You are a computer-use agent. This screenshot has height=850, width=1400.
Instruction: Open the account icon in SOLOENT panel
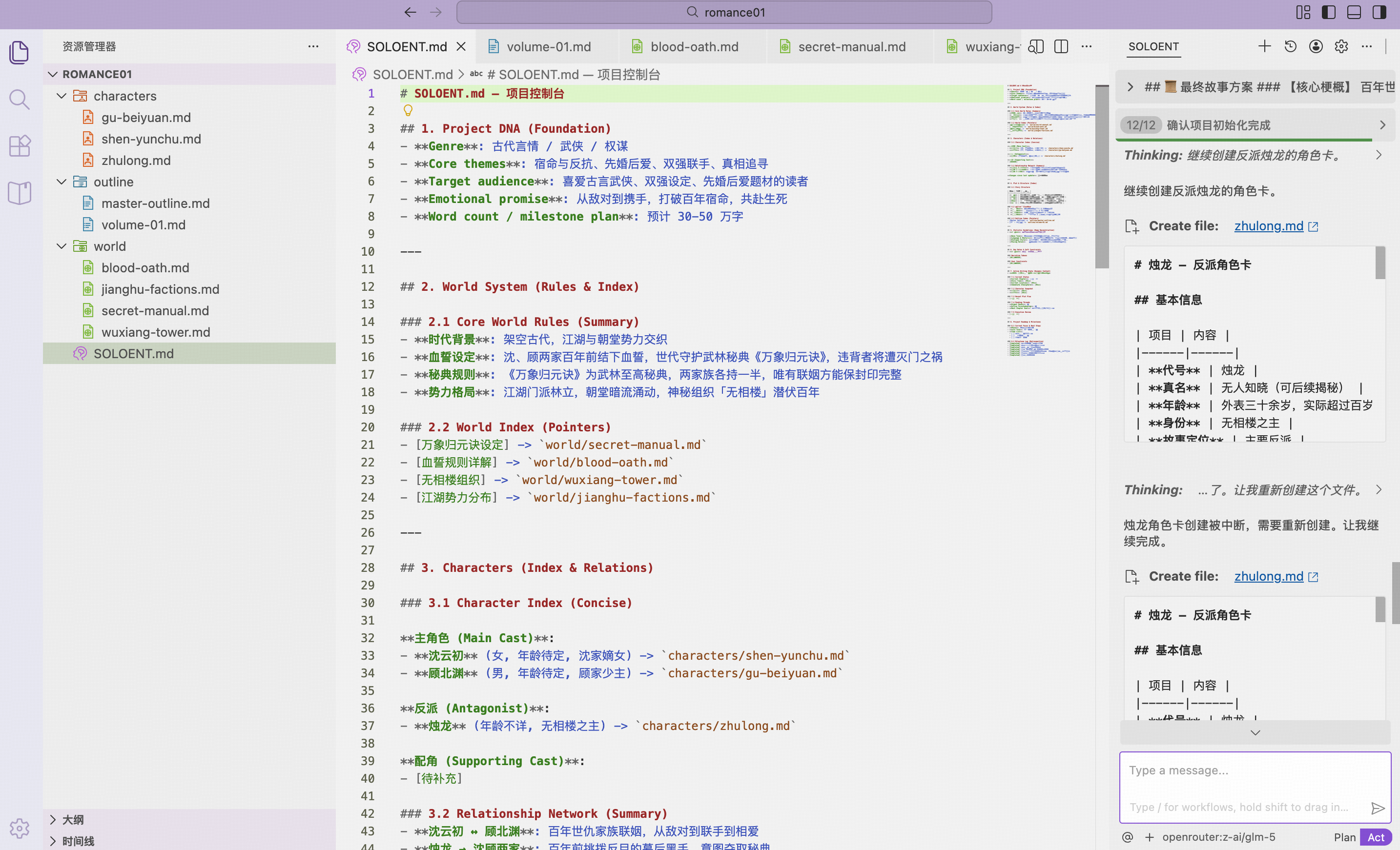(x=1316, y=46)
